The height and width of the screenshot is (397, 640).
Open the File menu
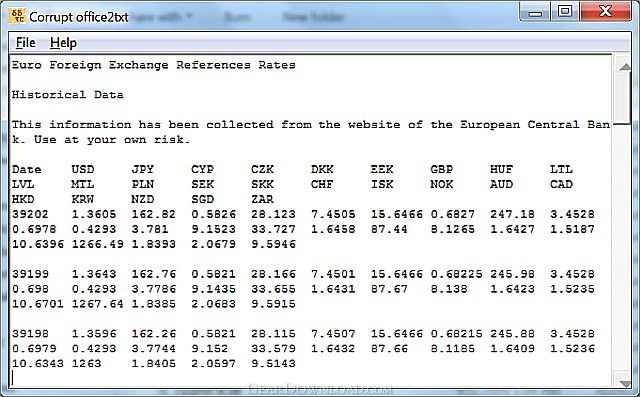(25, 42)
